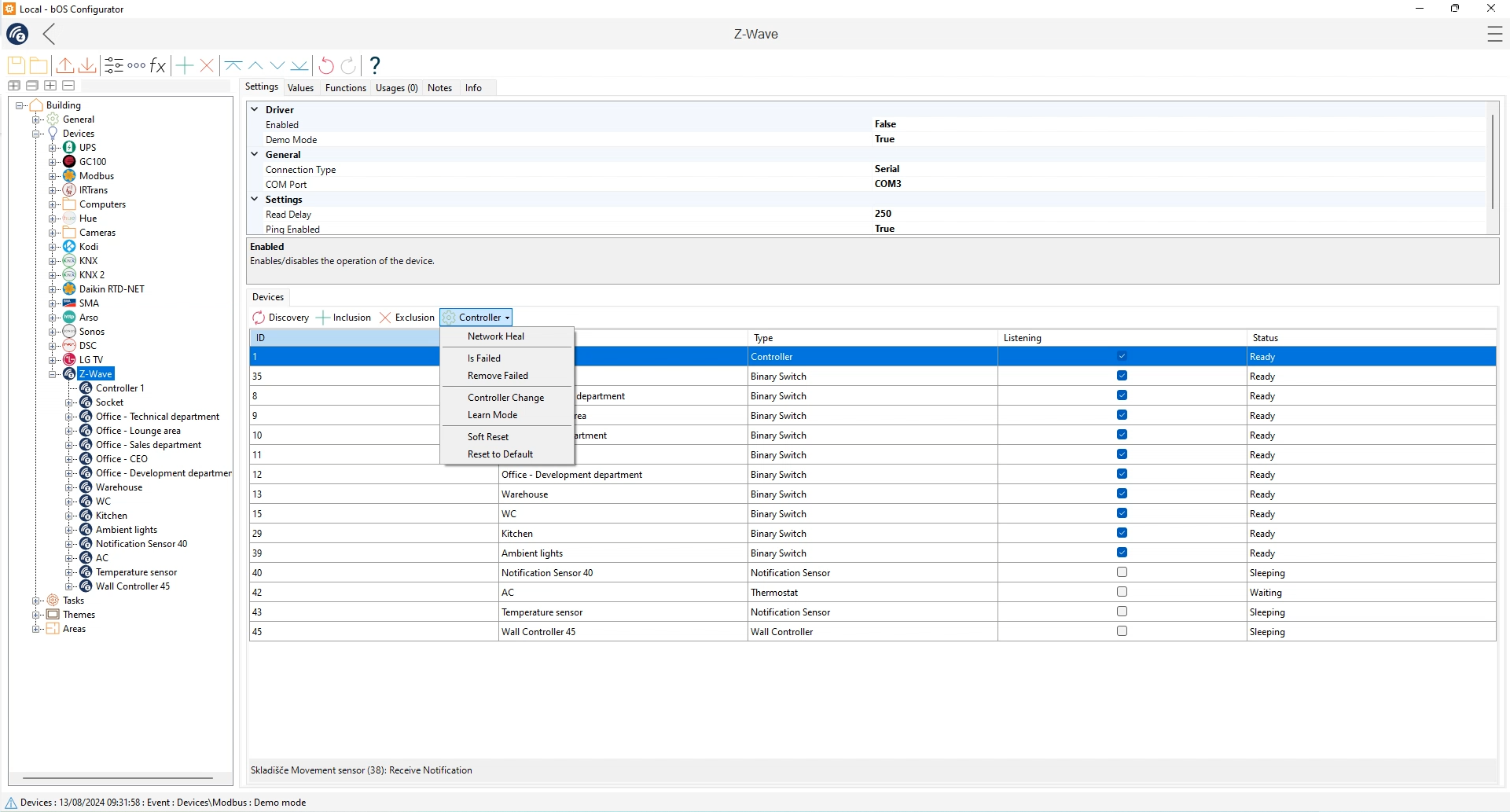
Task: Expand the Modbus tree node
Action: (53, 176)
